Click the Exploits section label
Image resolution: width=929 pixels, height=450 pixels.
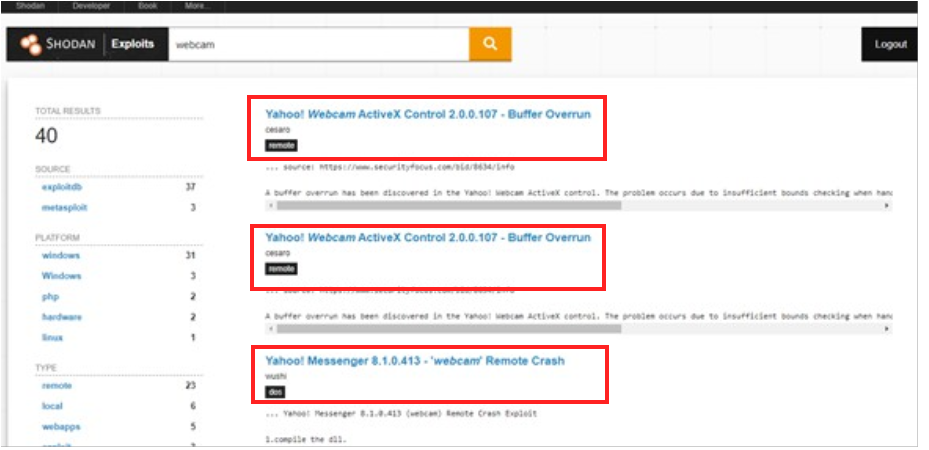[133, 44]
